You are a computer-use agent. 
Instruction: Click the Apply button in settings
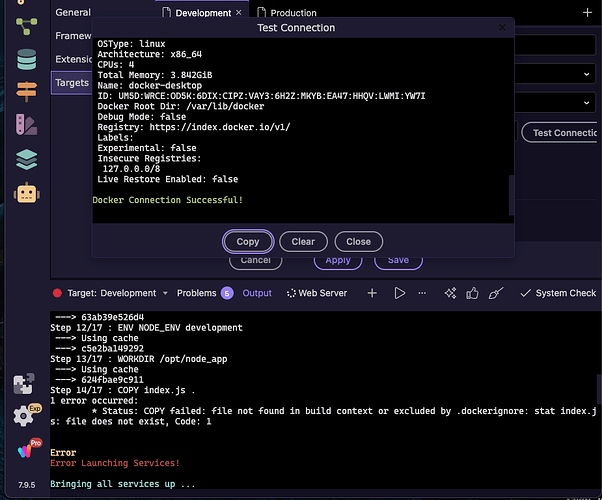point(338,262)
